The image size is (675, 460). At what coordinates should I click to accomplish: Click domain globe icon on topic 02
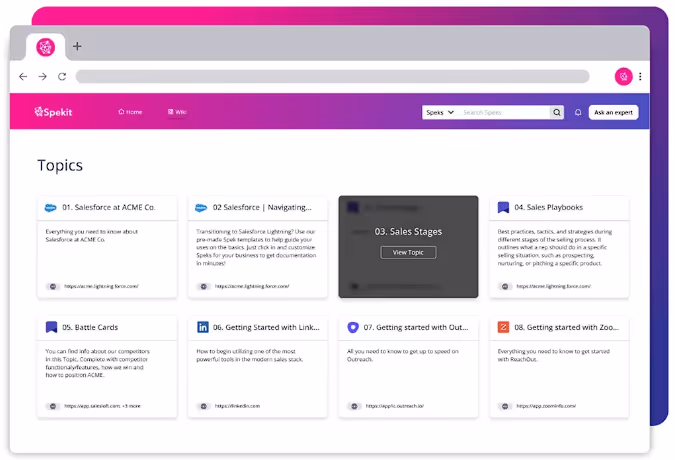[204, 286]
